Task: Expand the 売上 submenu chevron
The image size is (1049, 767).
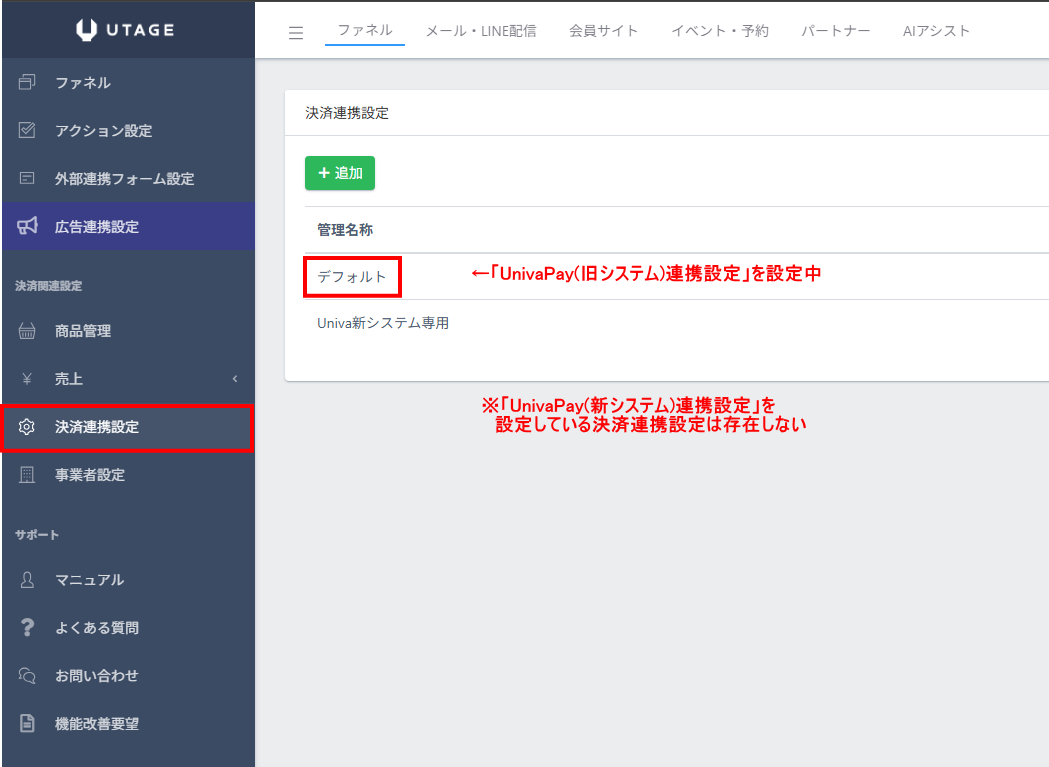Action: pos(235,379)
